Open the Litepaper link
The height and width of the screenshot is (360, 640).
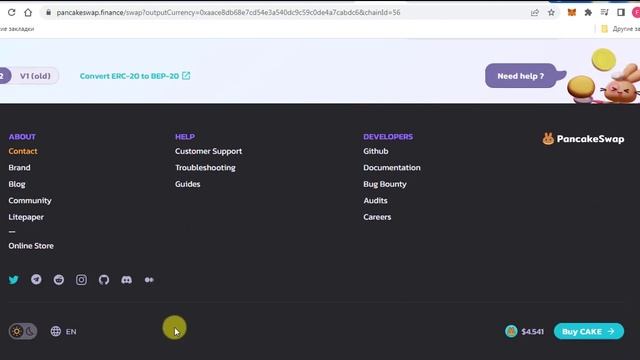[26, 217]
